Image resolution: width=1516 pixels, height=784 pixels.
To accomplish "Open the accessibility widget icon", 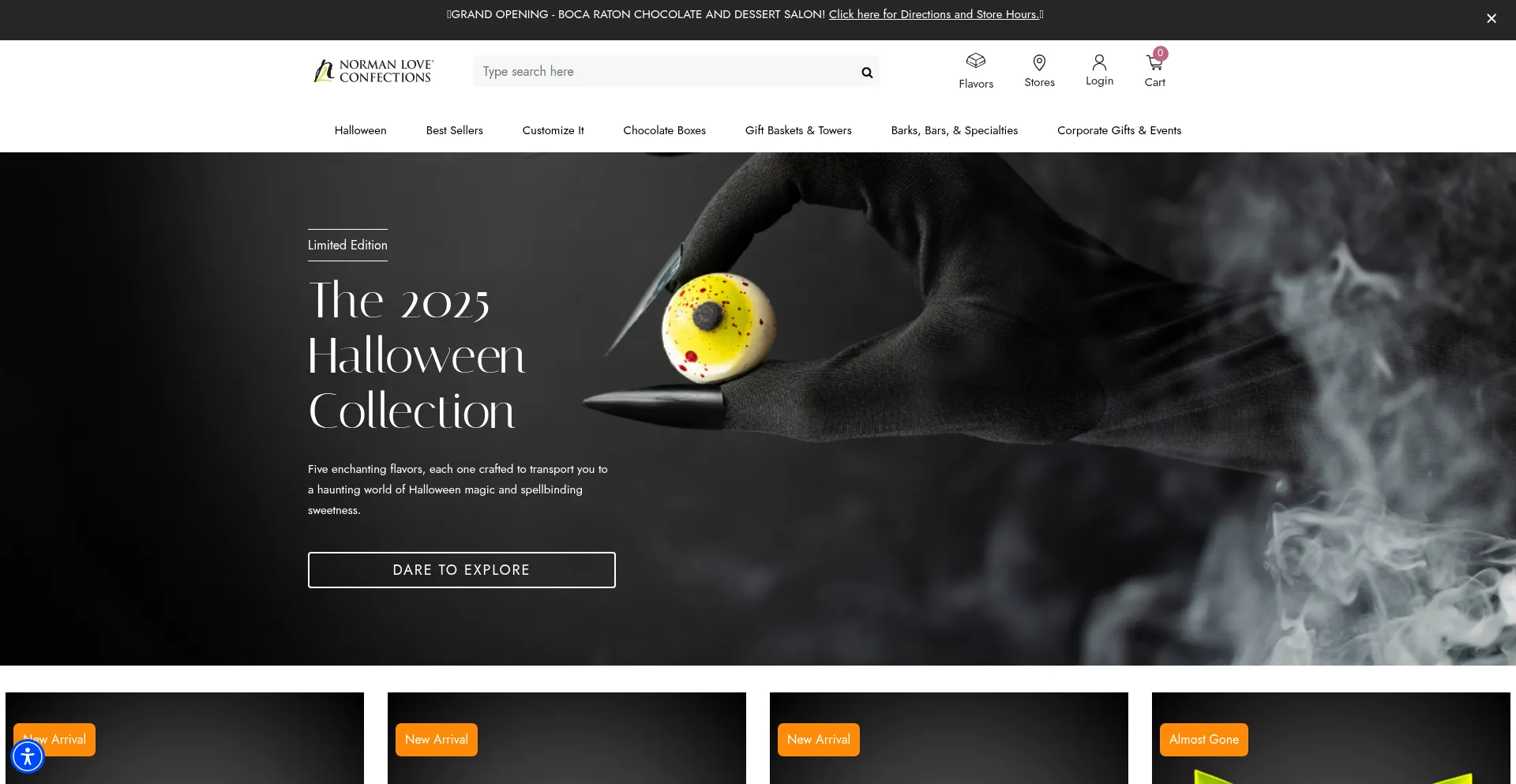I will pyautogui.click(x=28, y=756).
